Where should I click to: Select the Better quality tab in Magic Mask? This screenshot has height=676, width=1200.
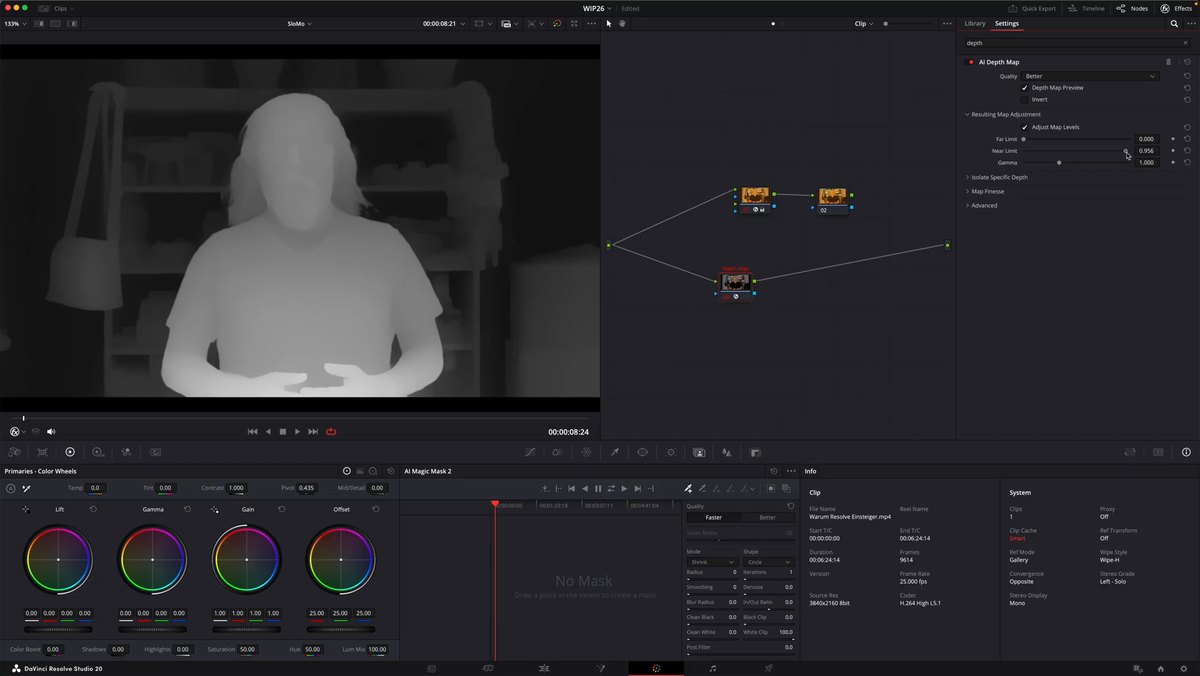767,518
